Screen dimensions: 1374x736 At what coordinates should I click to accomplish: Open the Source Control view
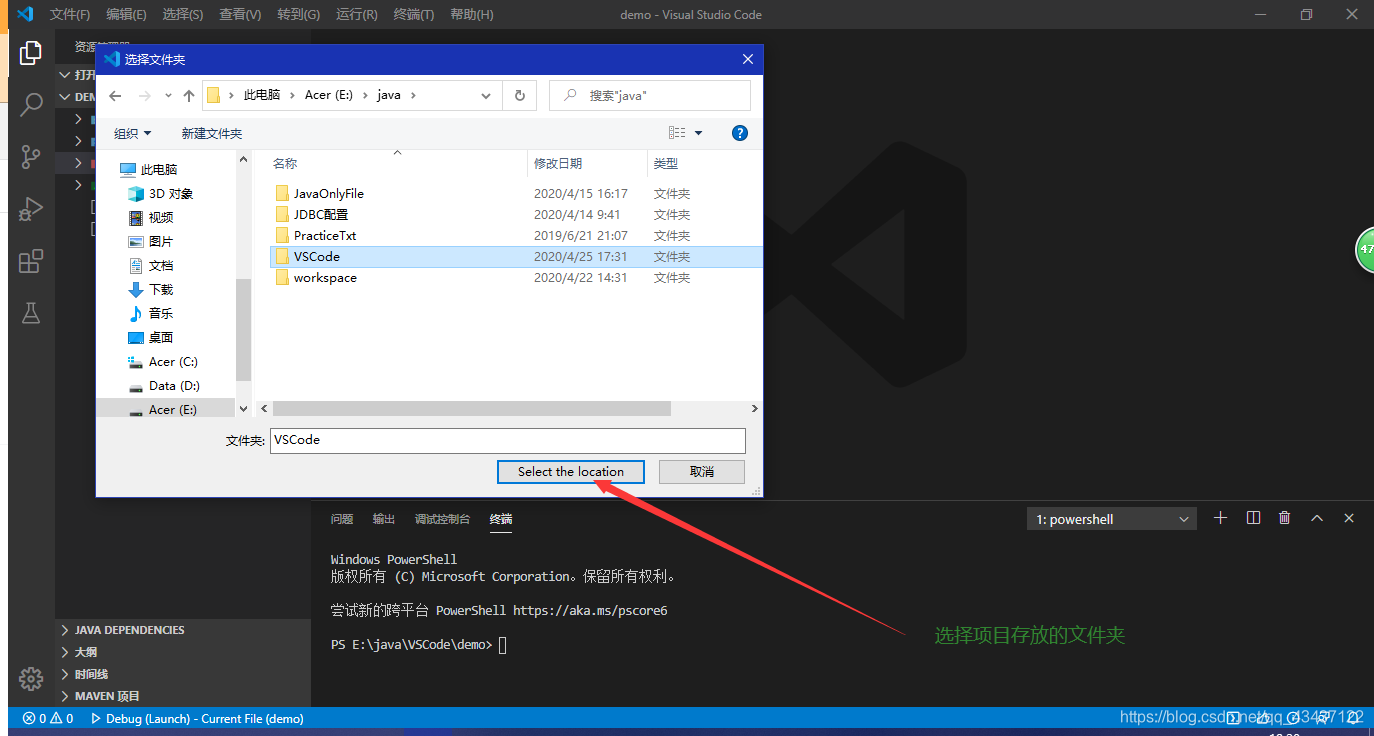(x=31, y=156)
